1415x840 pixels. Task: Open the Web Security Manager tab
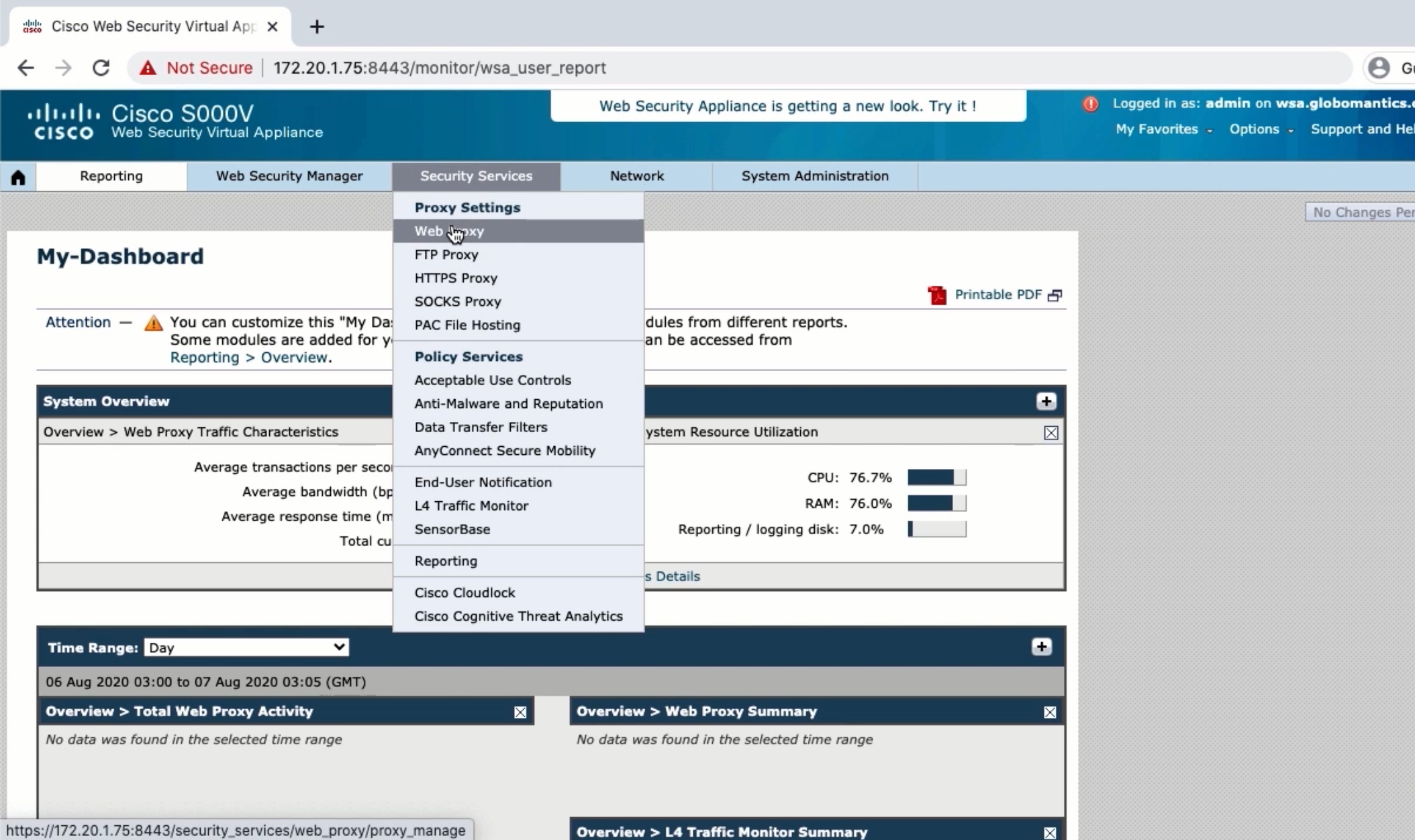tap(289, 176)
